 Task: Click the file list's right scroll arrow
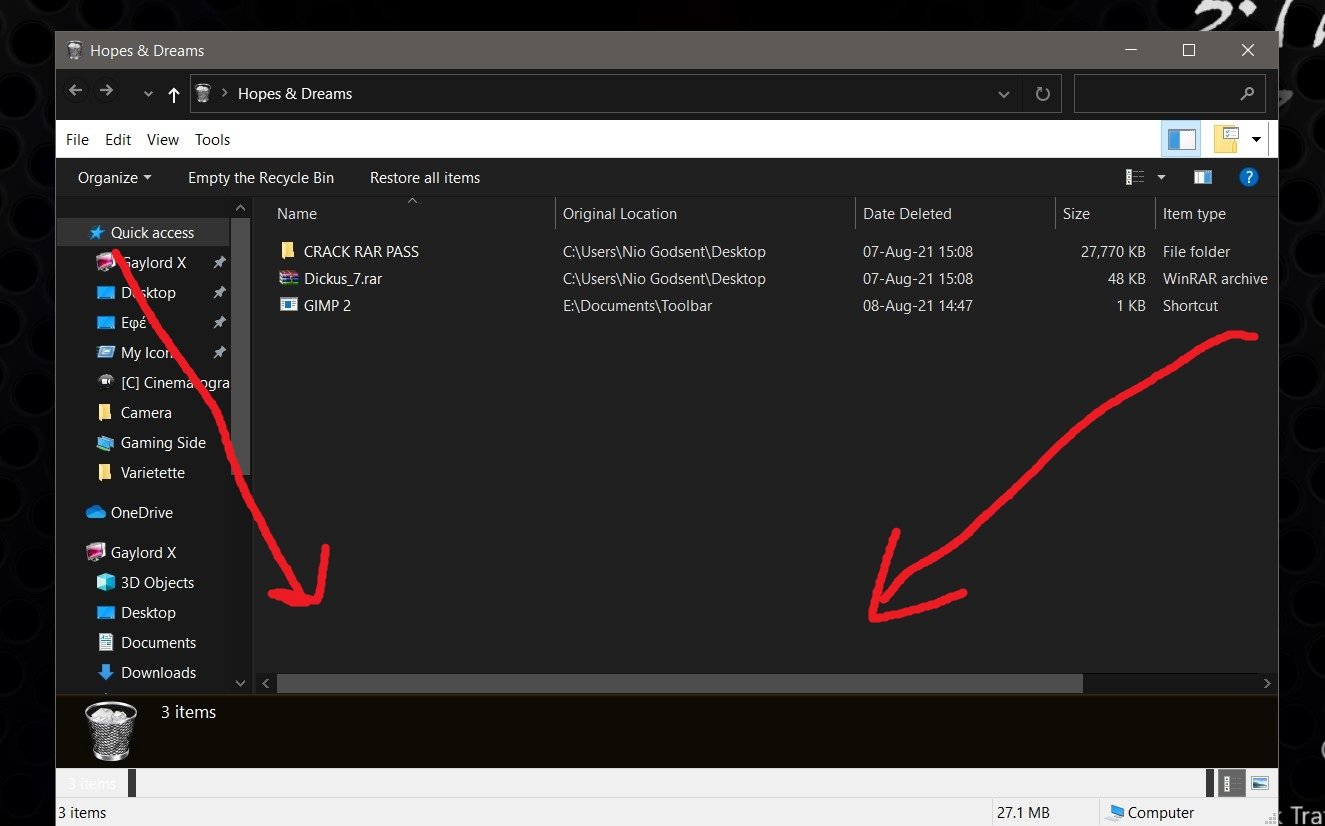pyautogui.click(x=1267, y=684)
